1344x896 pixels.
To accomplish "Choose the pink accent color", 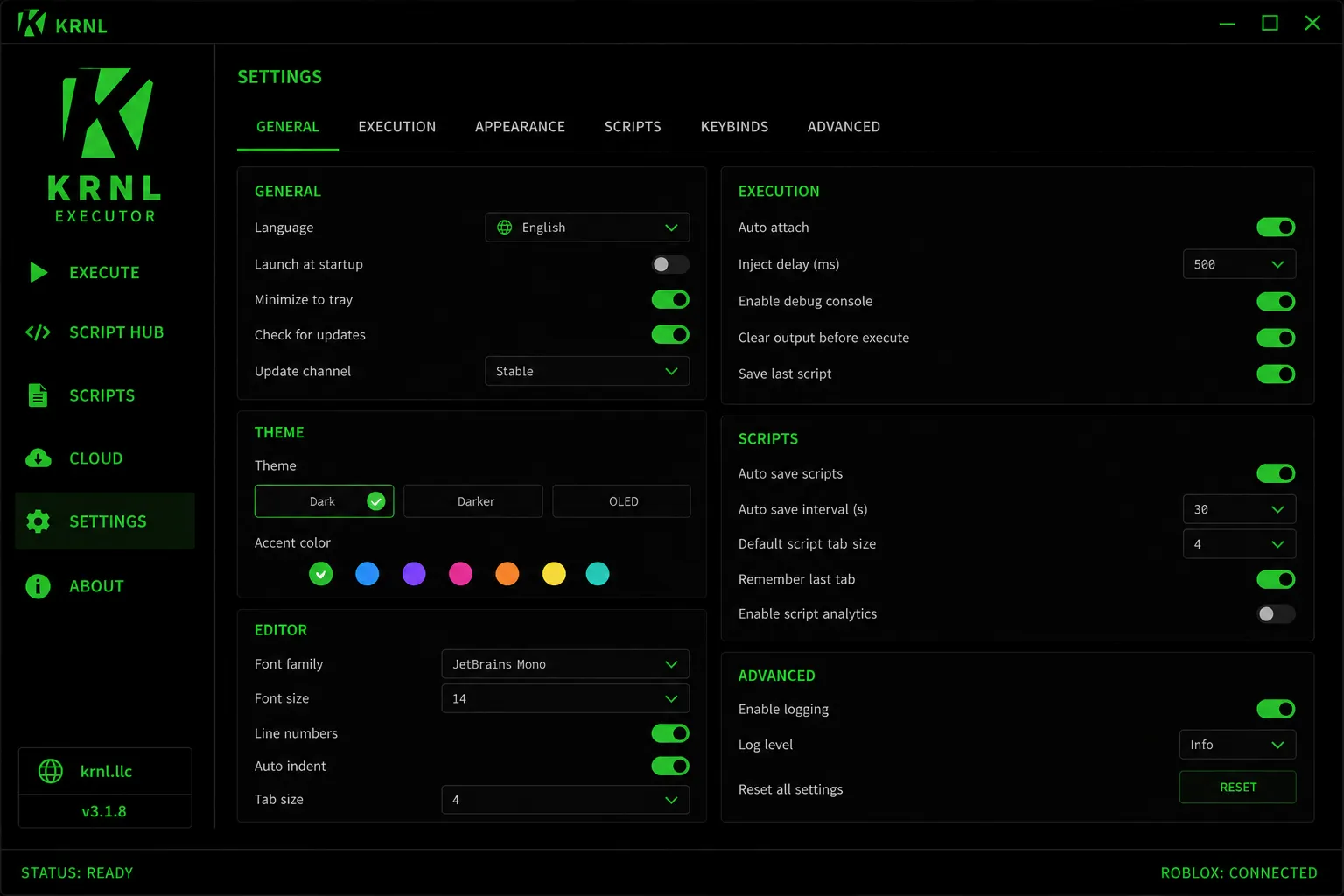I will (460, 574).
